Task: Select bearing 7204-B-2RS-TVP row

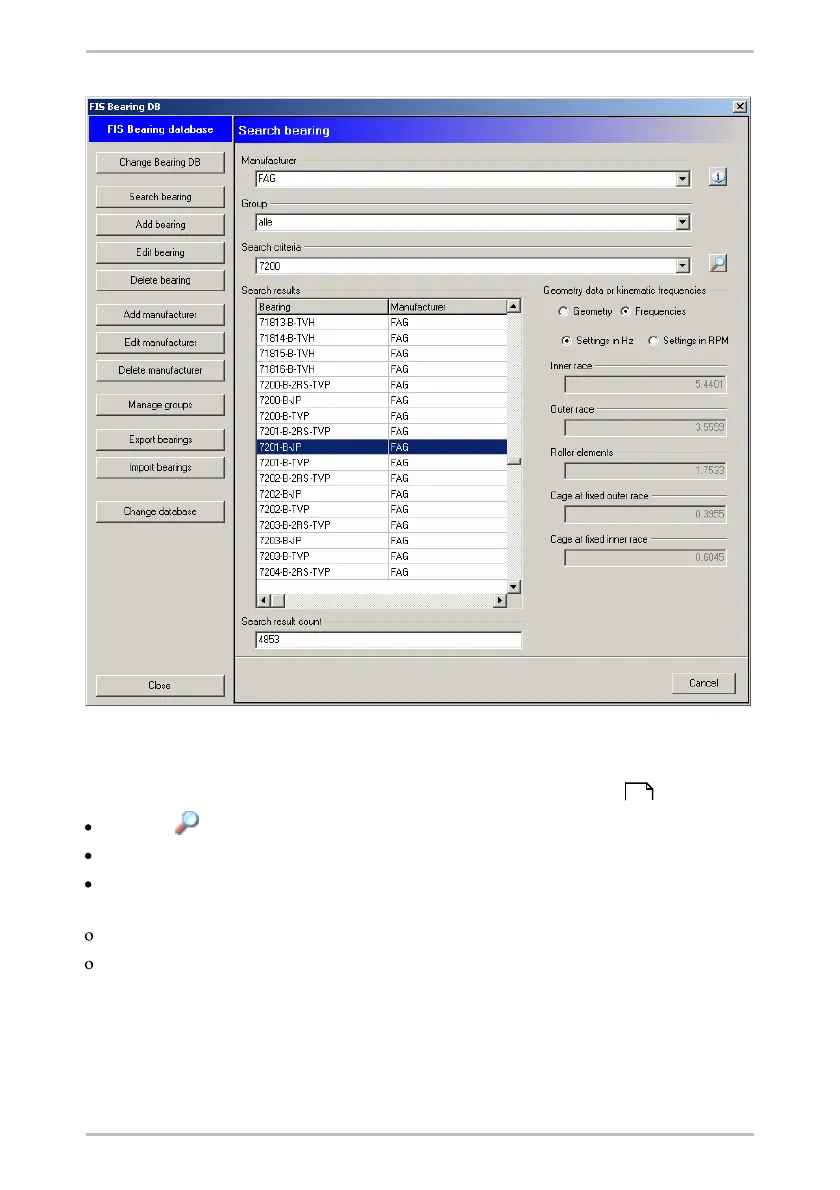Action: pos(382,572)
